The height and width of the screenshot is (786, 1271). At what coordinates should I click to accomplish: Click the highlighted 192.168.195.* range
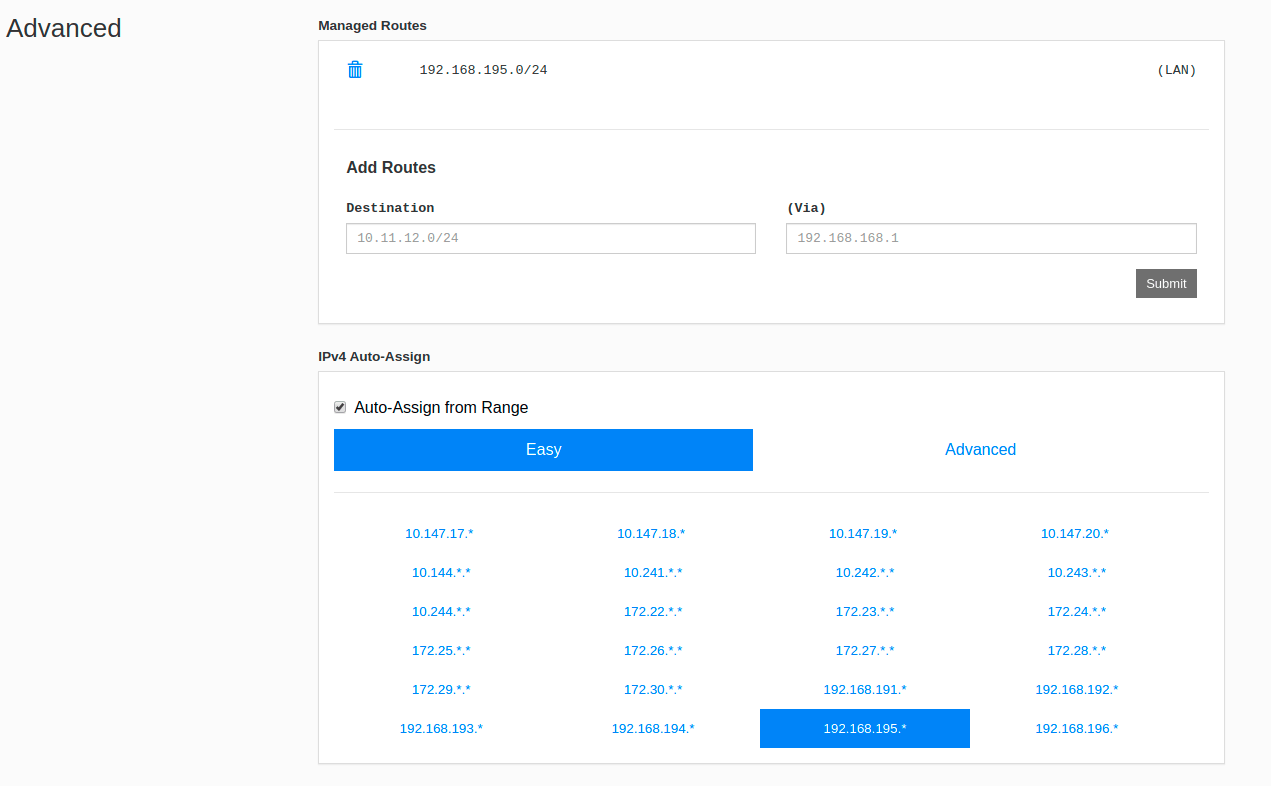pyautogui.click(x=865, y=729)
